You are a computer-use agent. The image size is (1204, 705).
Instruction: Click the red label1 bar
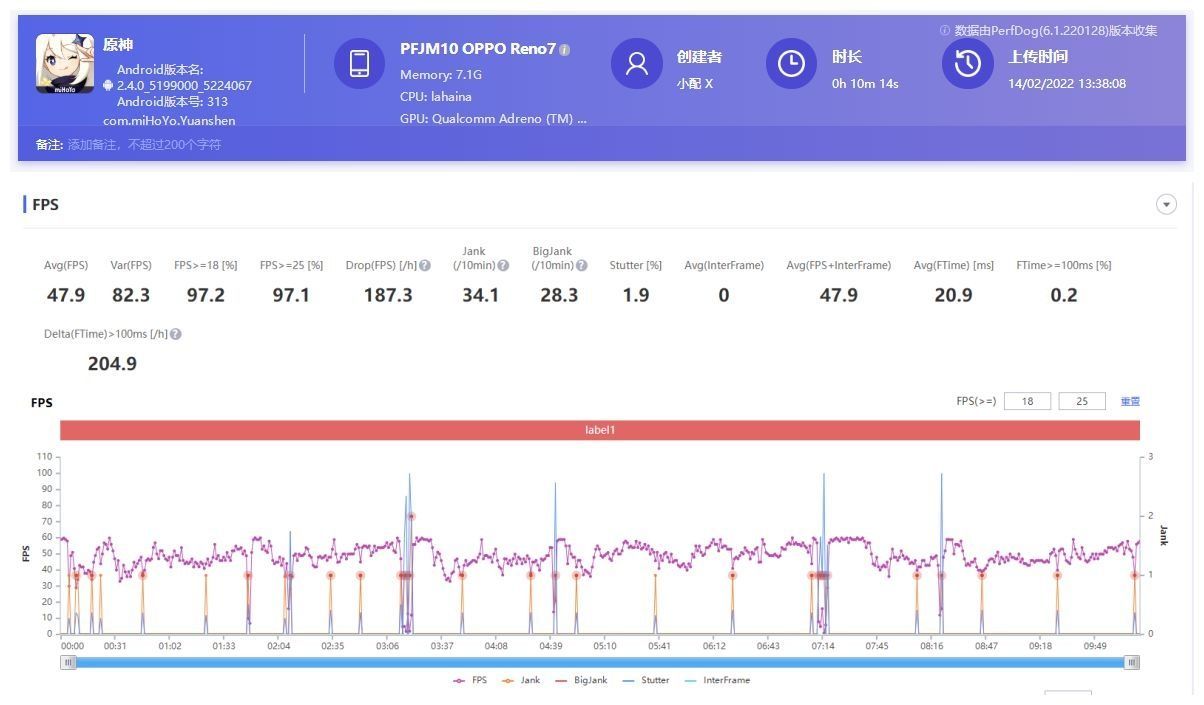(x=600, y=430)
